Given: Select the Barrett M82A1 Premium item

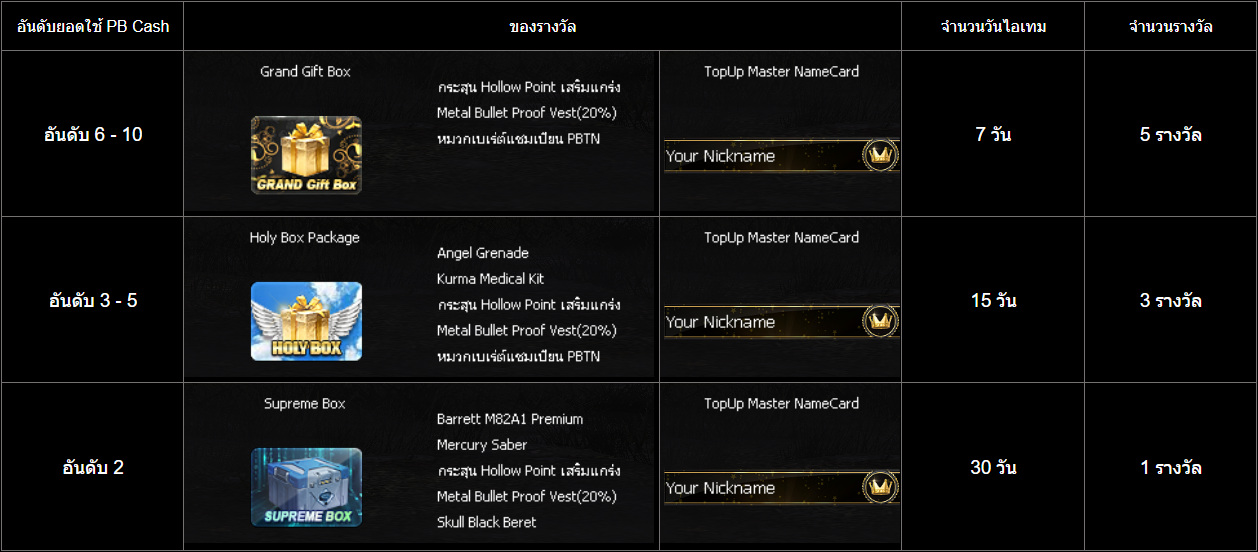Looking at the screenshot, I should pos(510,419).
